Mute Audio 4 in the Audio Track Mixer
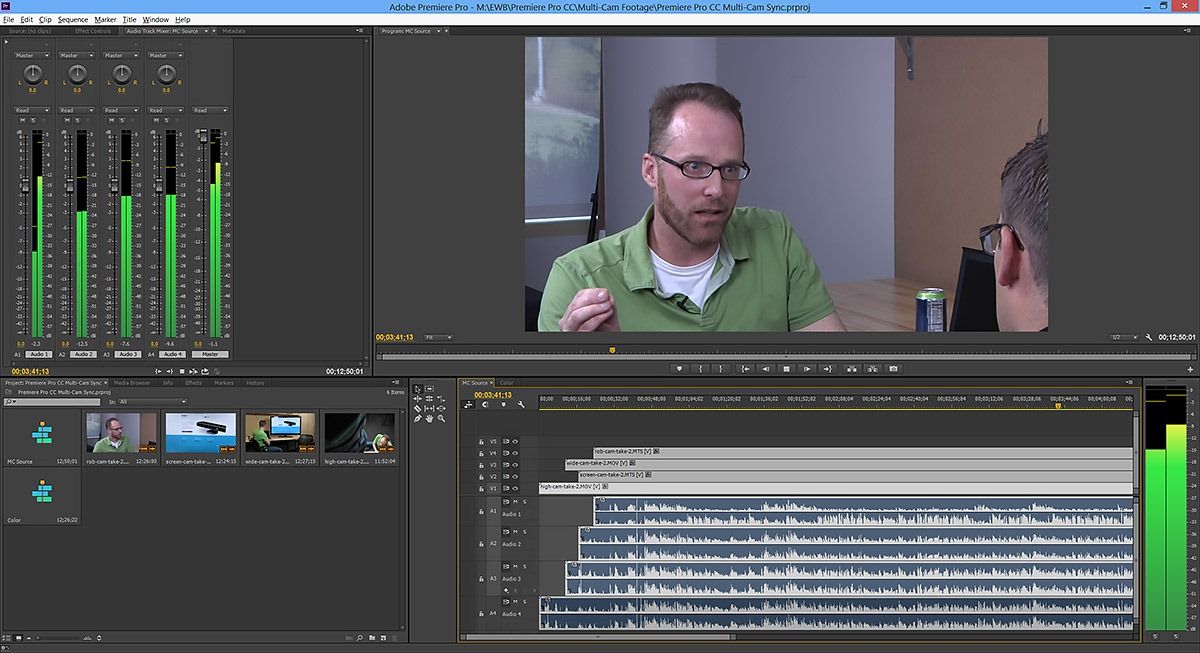1200x653 pixels. (156, 120)
